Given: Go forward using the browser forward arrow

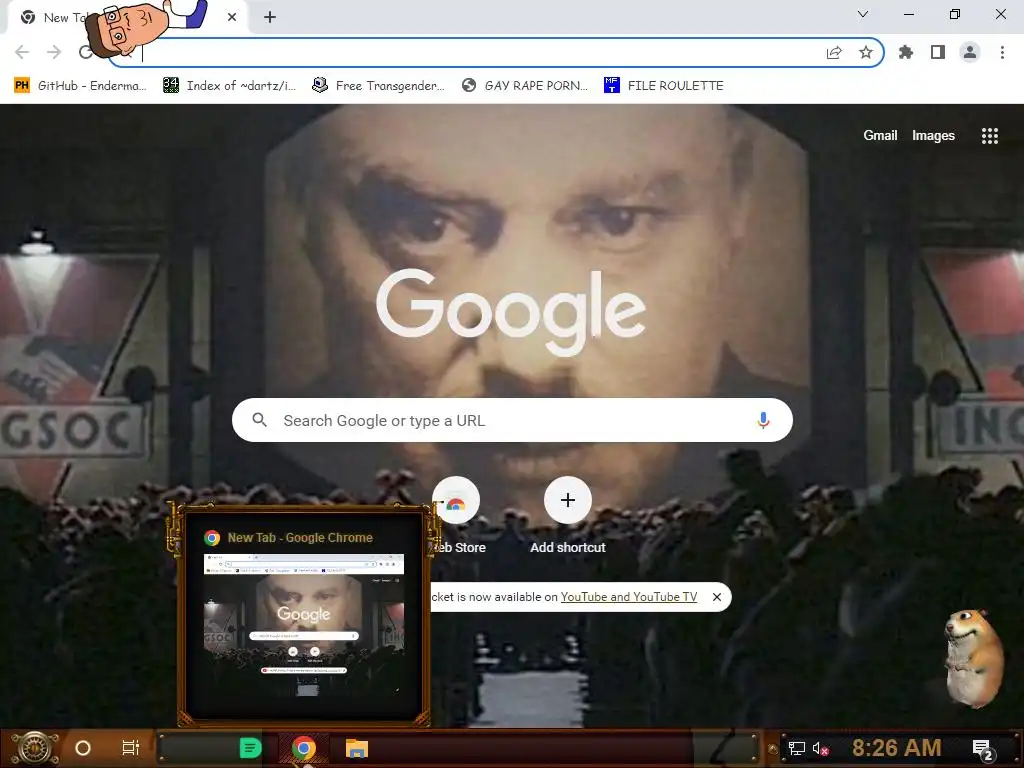Looking at the screenshot, I should pyautogui.click(x=54, y=52).
